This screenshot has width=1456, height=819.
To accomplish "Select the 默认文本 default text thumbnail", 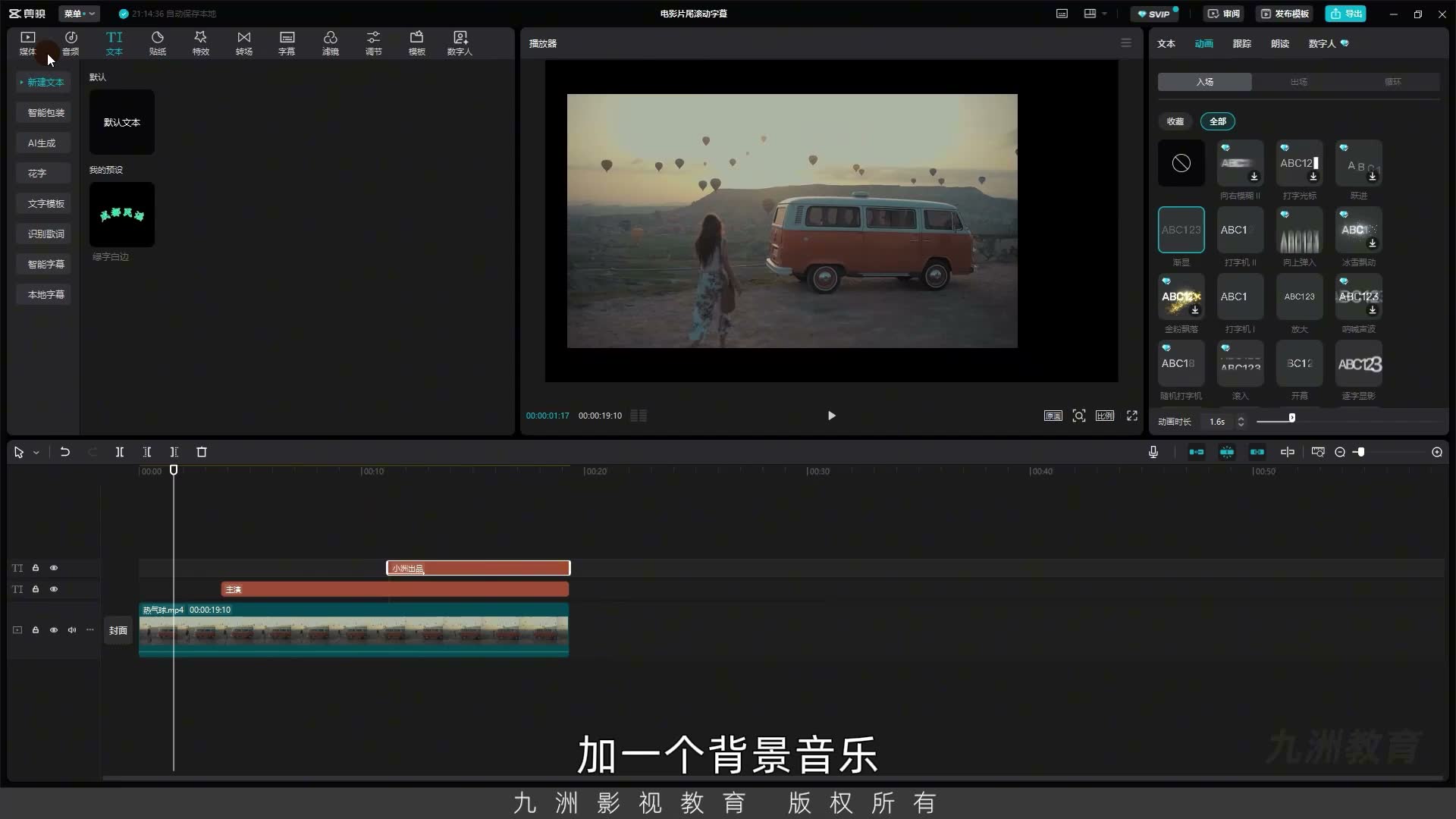I will coord(122,122).
